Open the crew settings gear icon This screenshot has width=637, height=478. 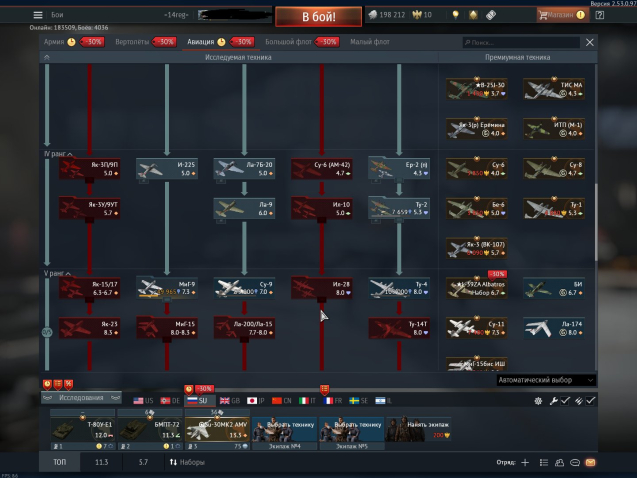point(540,400)
